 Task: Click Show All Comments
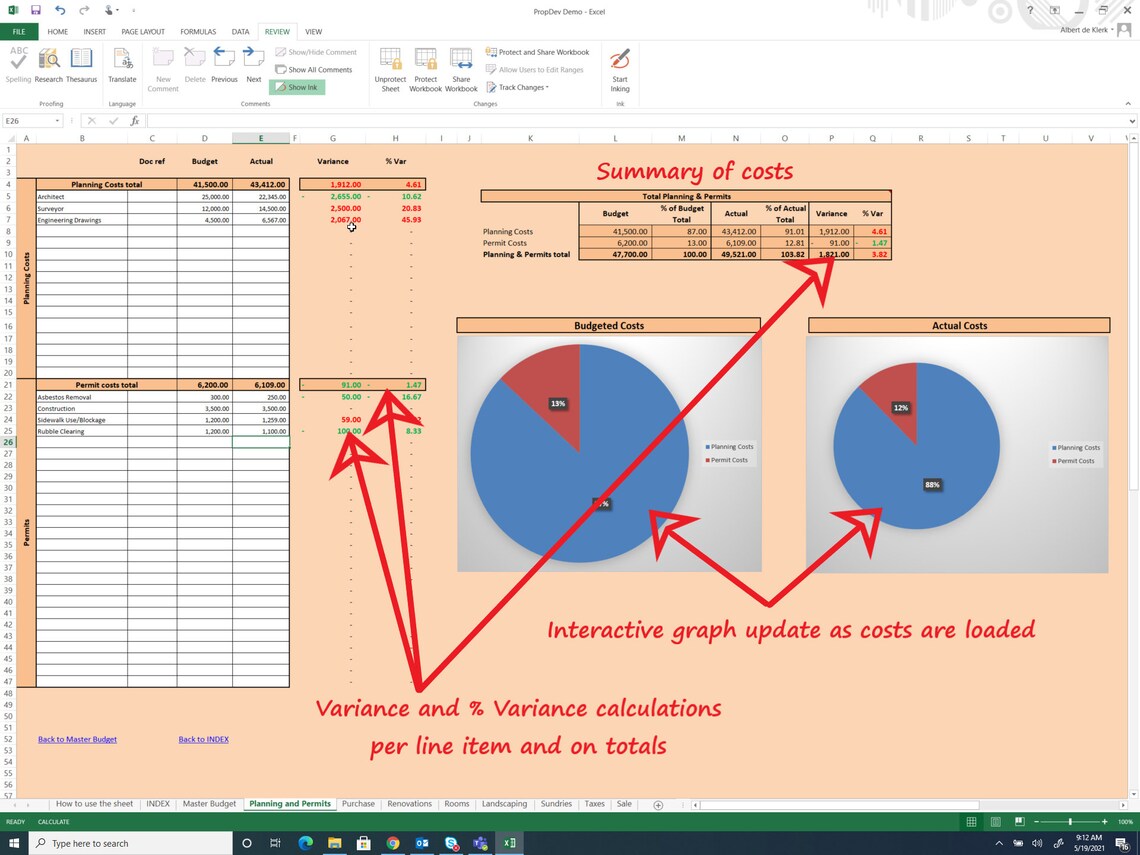[313, 70]
